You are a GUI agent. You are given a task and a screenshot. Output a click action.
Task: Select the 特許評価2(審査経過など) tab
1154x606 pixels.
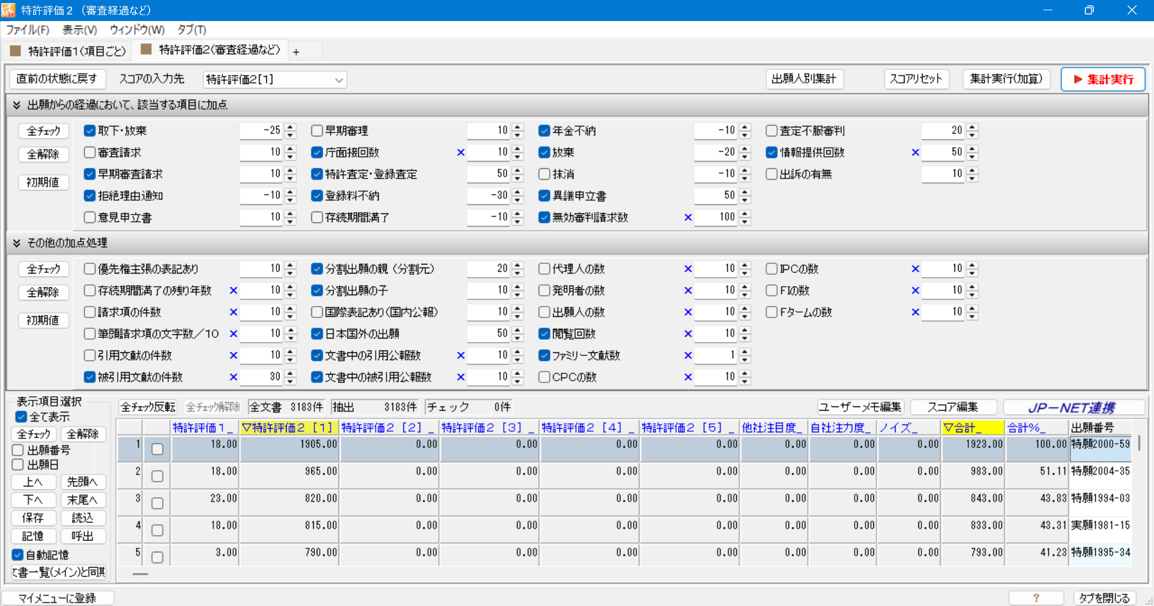[x=210, y=50]
